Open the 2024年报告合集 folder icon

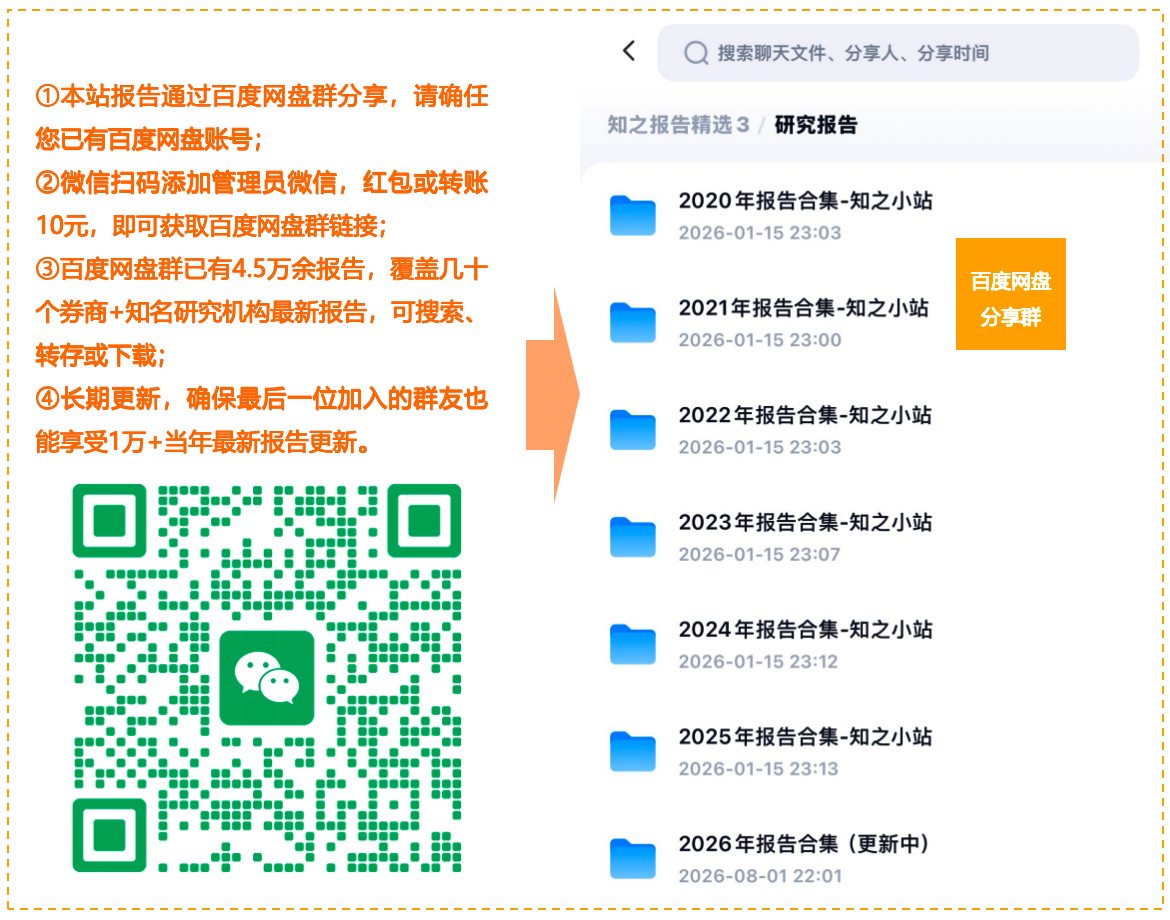(633, 644)
